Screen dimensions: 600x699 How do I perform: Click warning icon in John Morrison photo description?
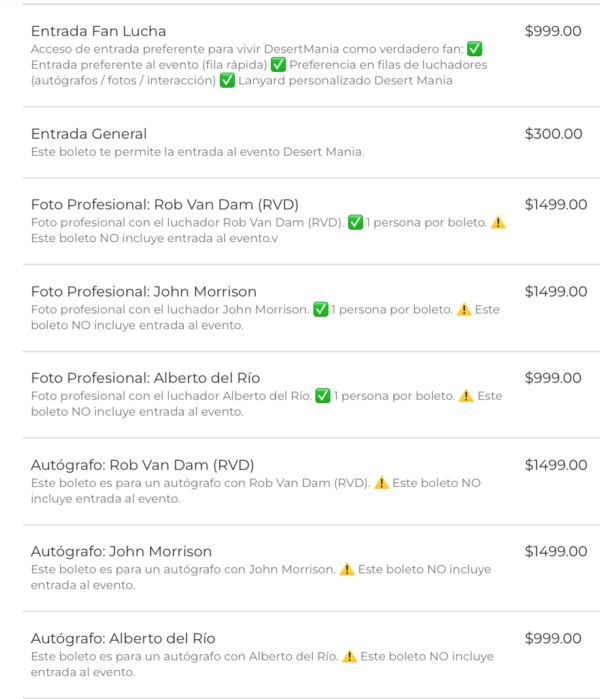(464, 310)
